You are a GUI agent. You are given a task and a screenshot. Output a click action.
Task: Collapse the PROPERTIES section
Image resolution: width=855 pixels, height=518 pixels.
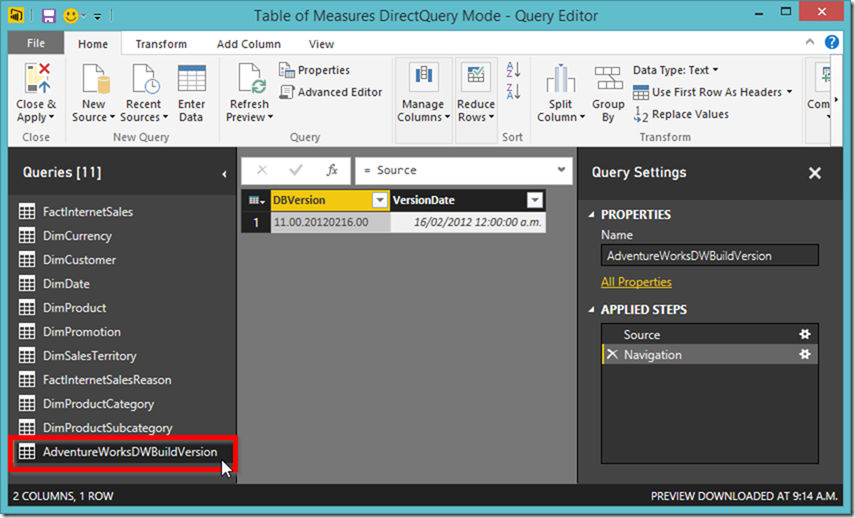592,215
